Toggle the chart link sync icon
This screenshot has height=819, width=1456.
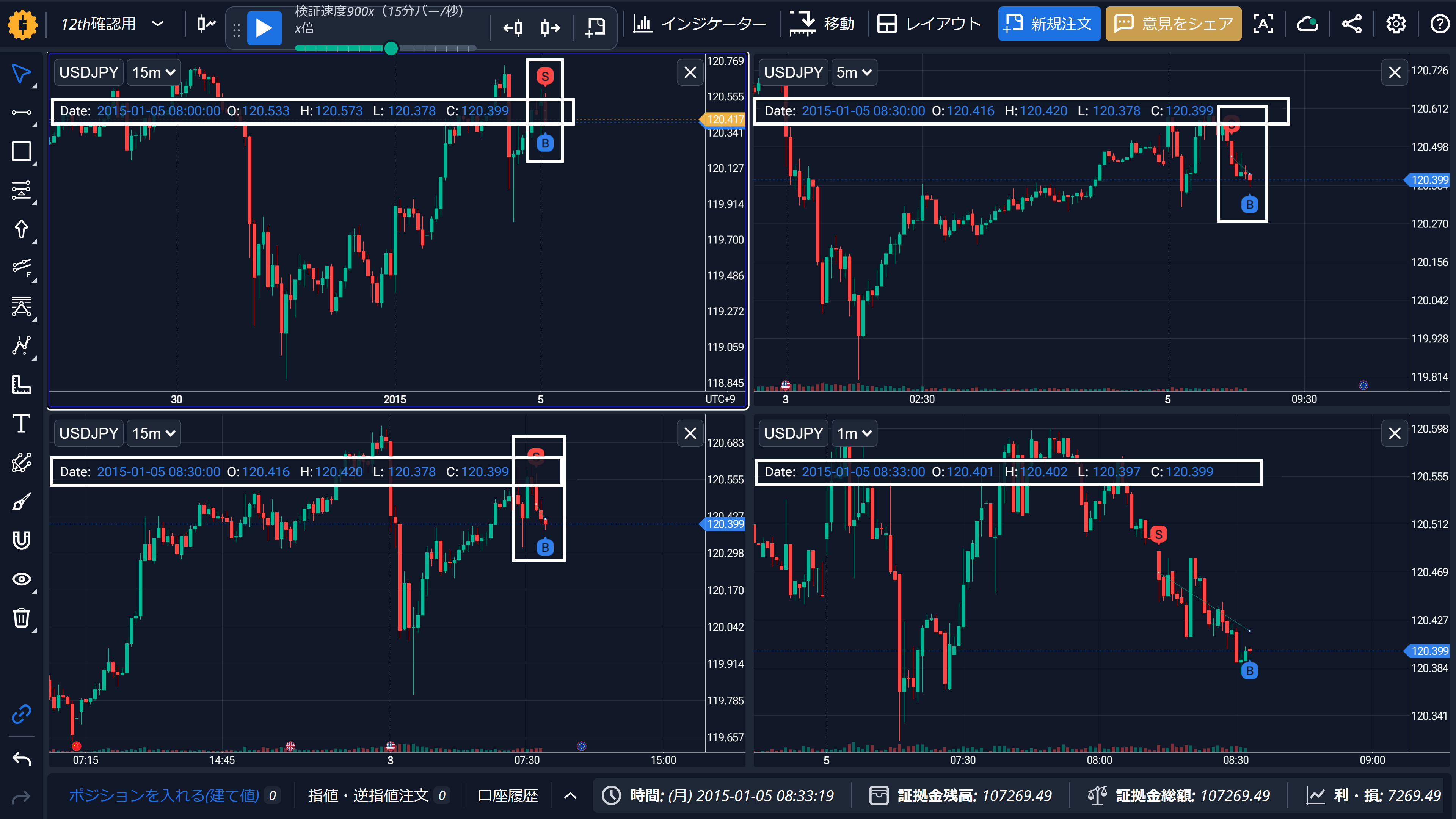click(22, 714)
